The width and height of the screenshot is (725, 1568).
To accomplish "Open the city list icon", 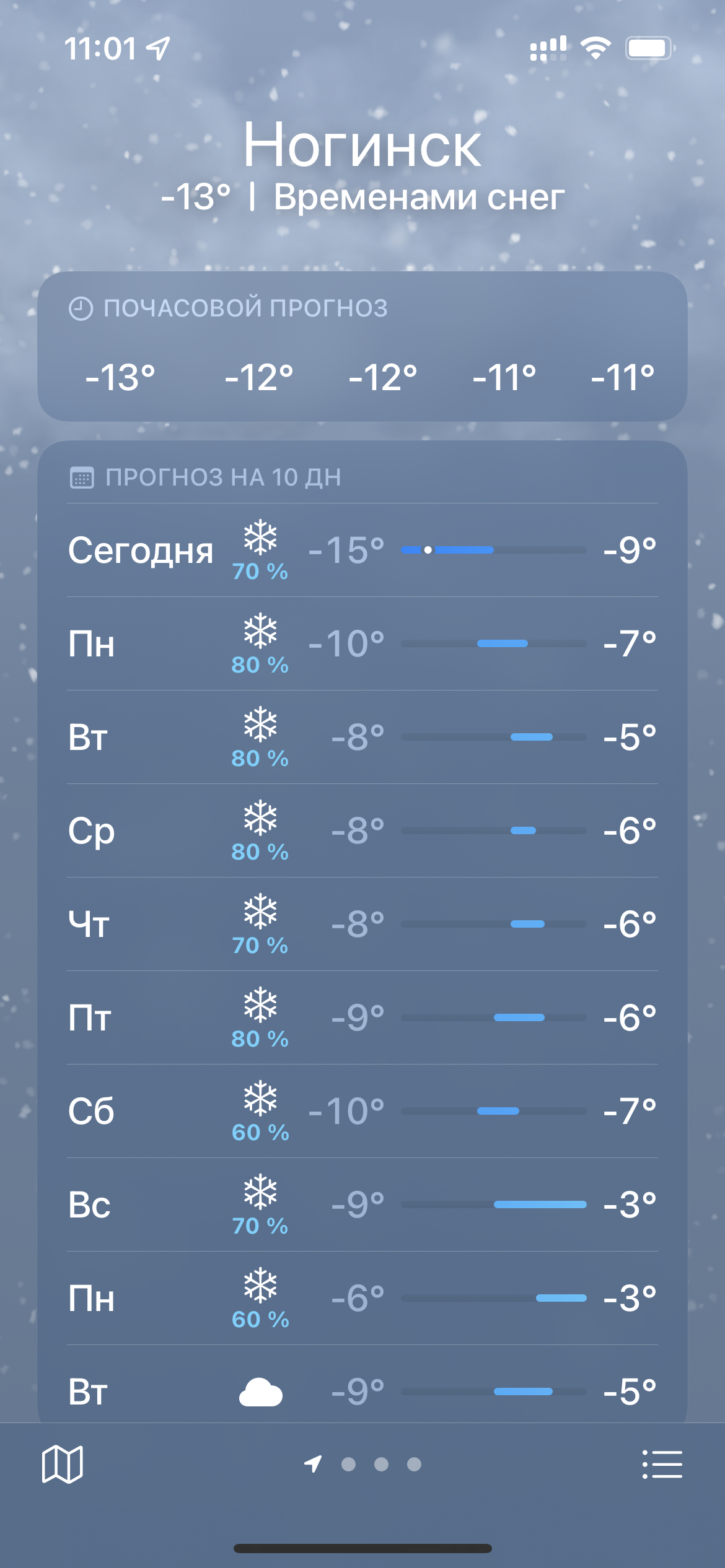I will (662, 1464).
